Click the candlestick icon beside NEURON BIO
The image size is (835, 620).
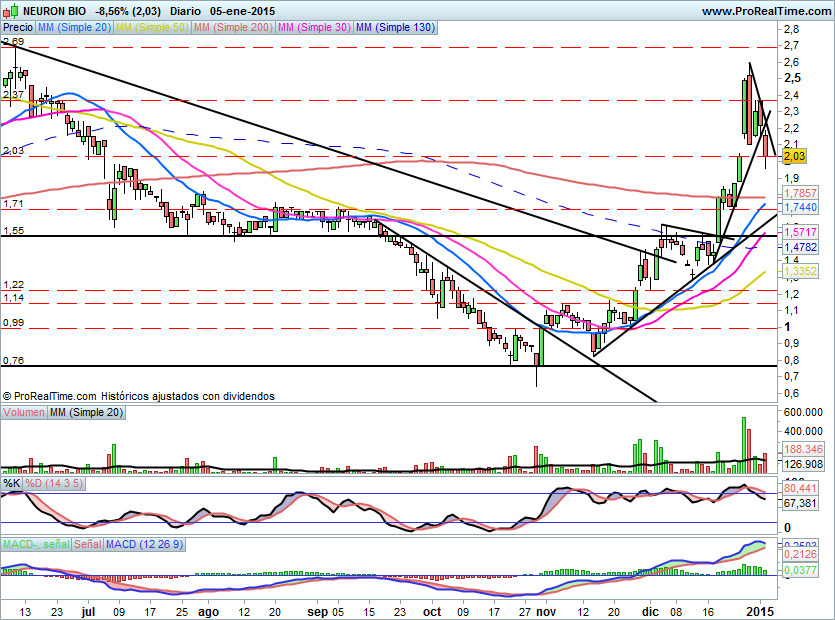(9, 11)
